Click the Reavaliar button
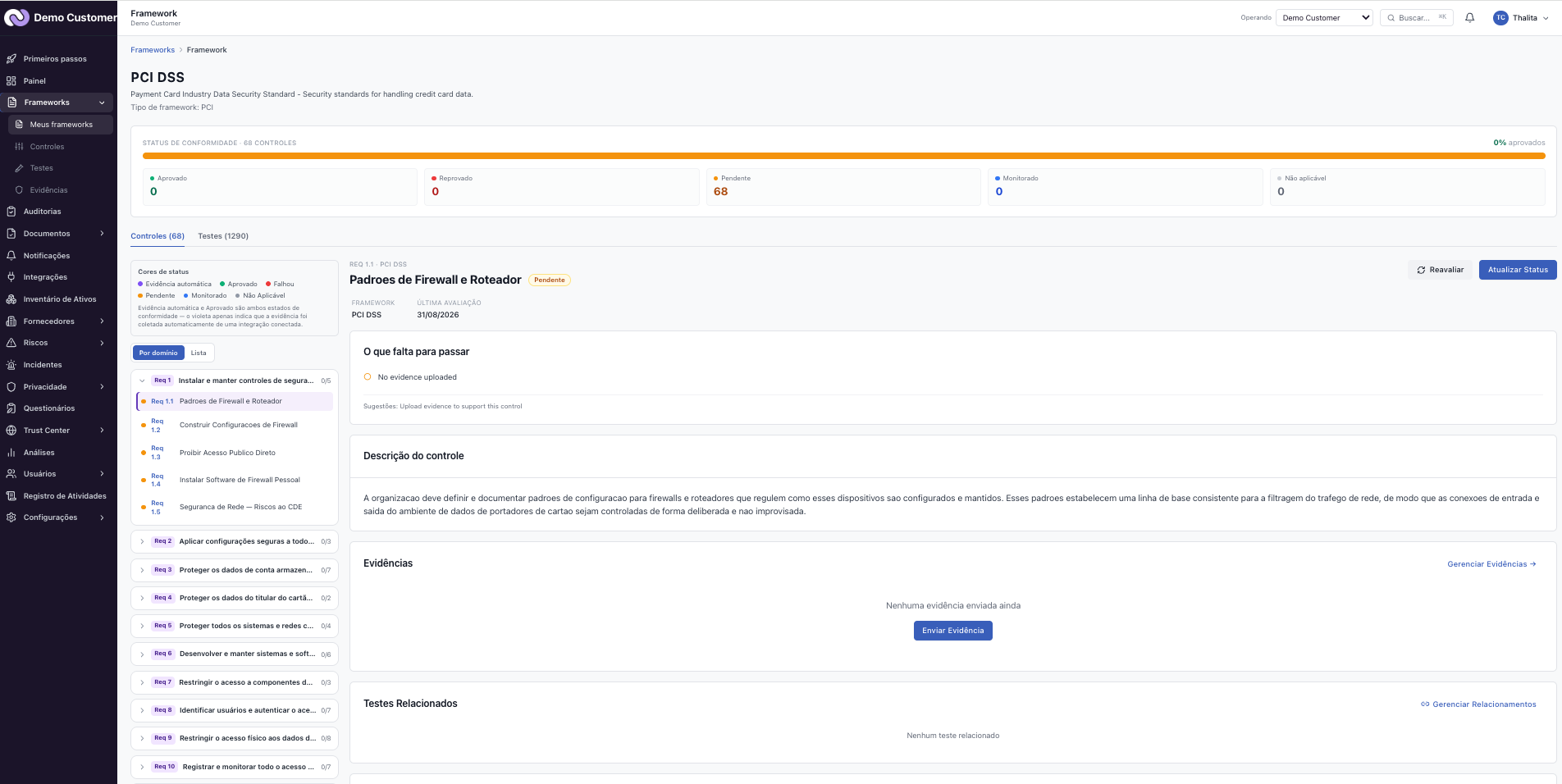The height and width of the screenshot is (784, 1562). pyautogui.click(x=1440, y=270)
